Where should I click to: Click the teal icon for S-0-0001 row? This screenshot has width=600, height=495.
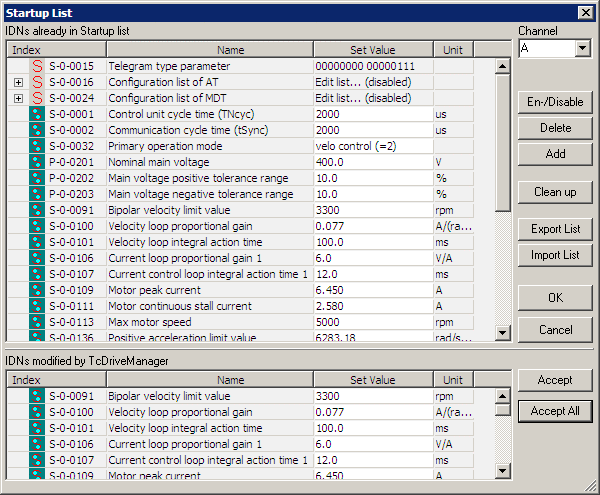[x=37, y=114]
